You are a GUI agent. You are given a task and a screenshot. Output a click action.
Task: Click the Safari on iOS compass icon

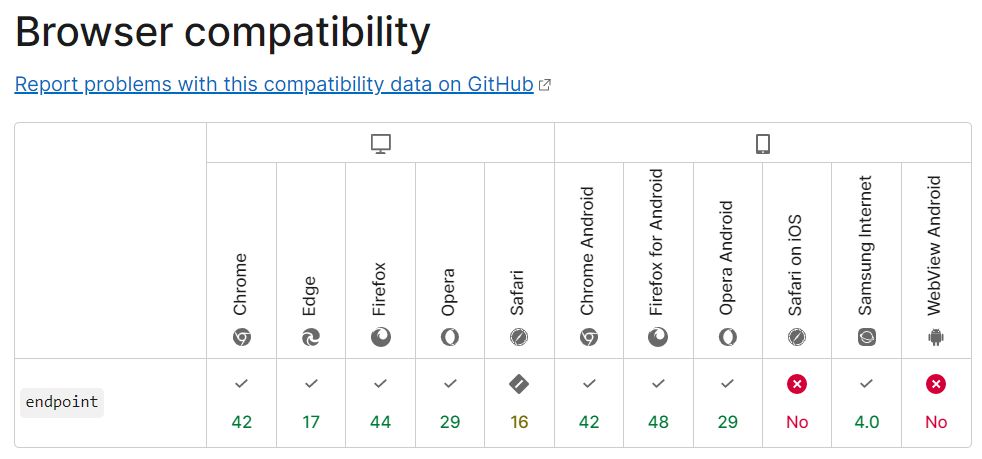point(797,338)
